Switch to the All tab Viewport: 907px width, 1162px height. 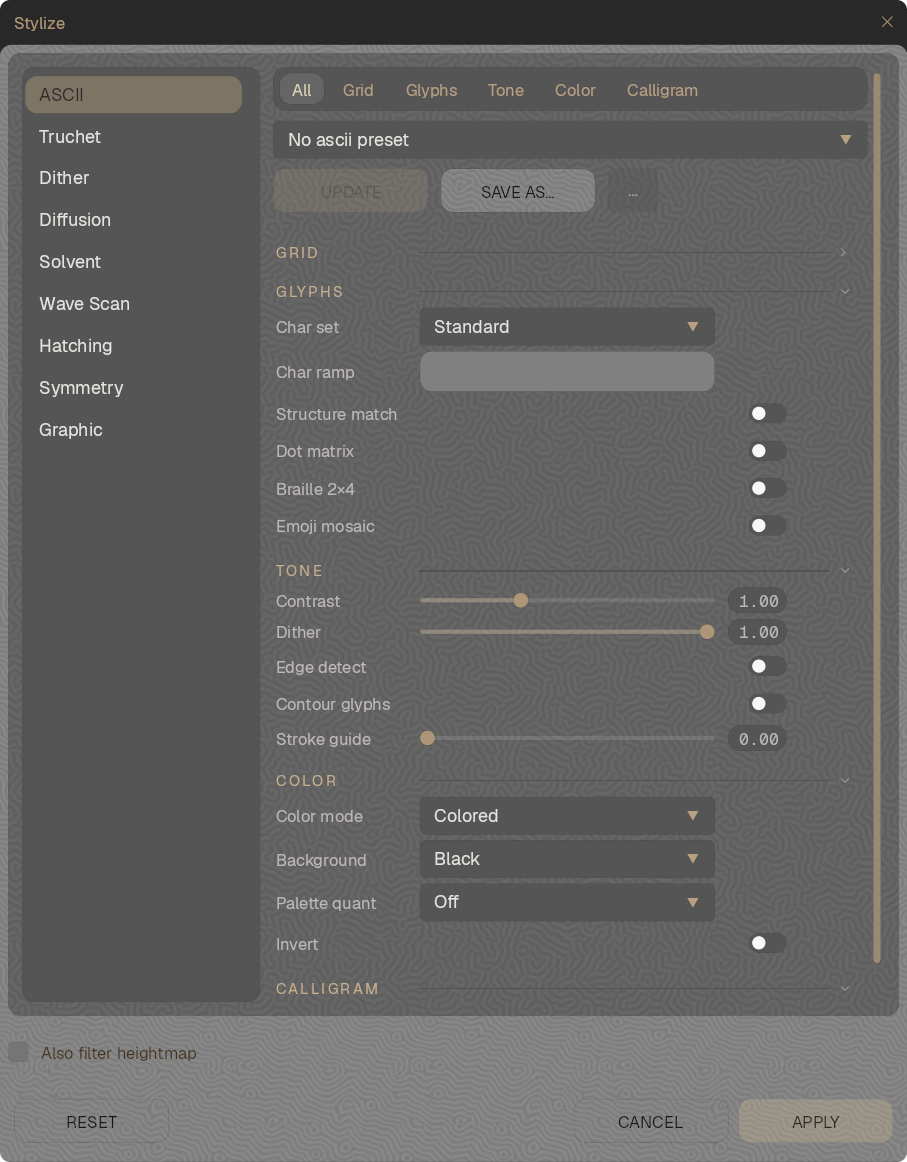coord(302,90)
